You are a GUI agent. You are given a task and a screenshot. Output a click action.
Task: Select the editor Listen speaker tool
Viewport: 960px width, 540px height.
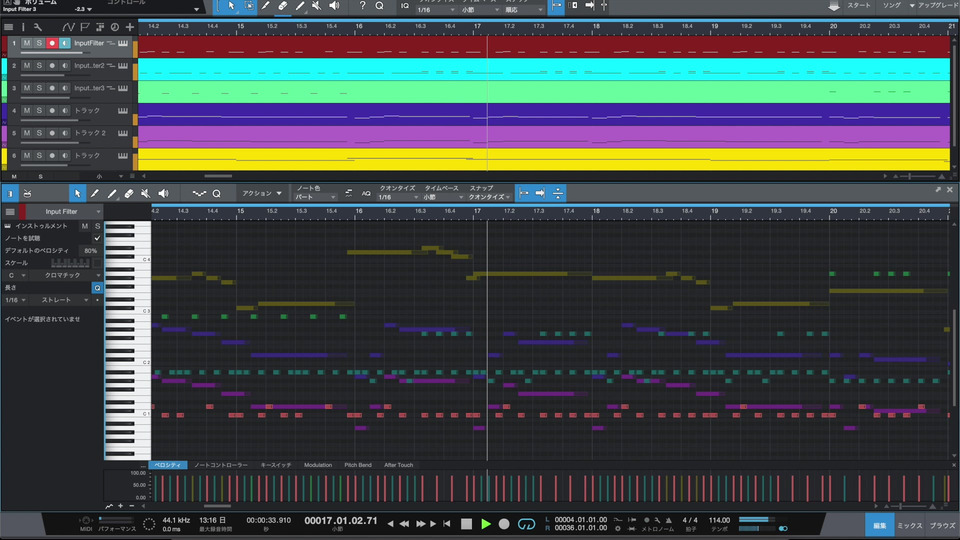tap(163, 193)
